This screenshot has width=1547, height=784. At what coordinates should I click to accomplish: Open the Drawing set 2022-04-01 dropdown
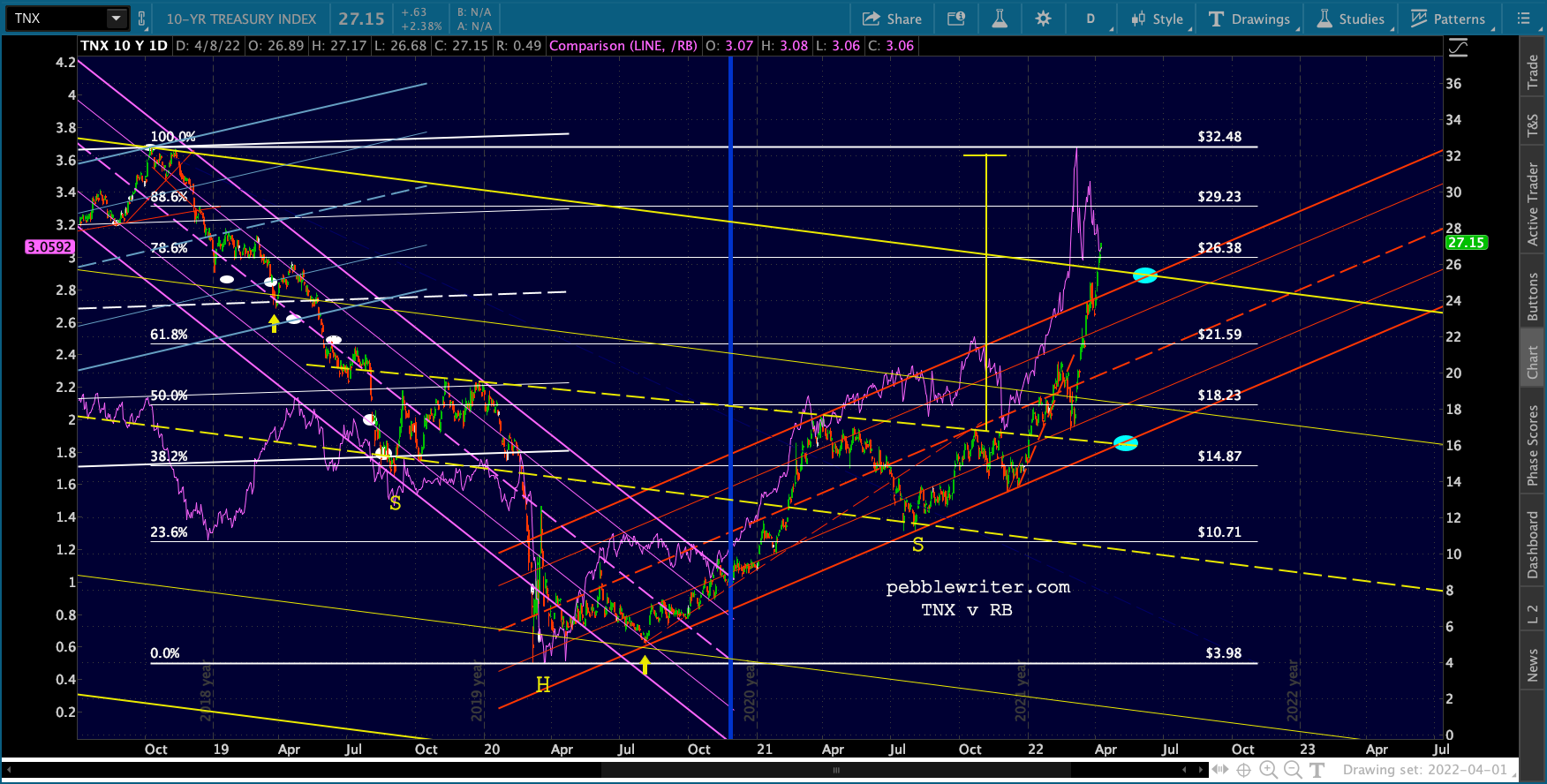pos(1429,770)
